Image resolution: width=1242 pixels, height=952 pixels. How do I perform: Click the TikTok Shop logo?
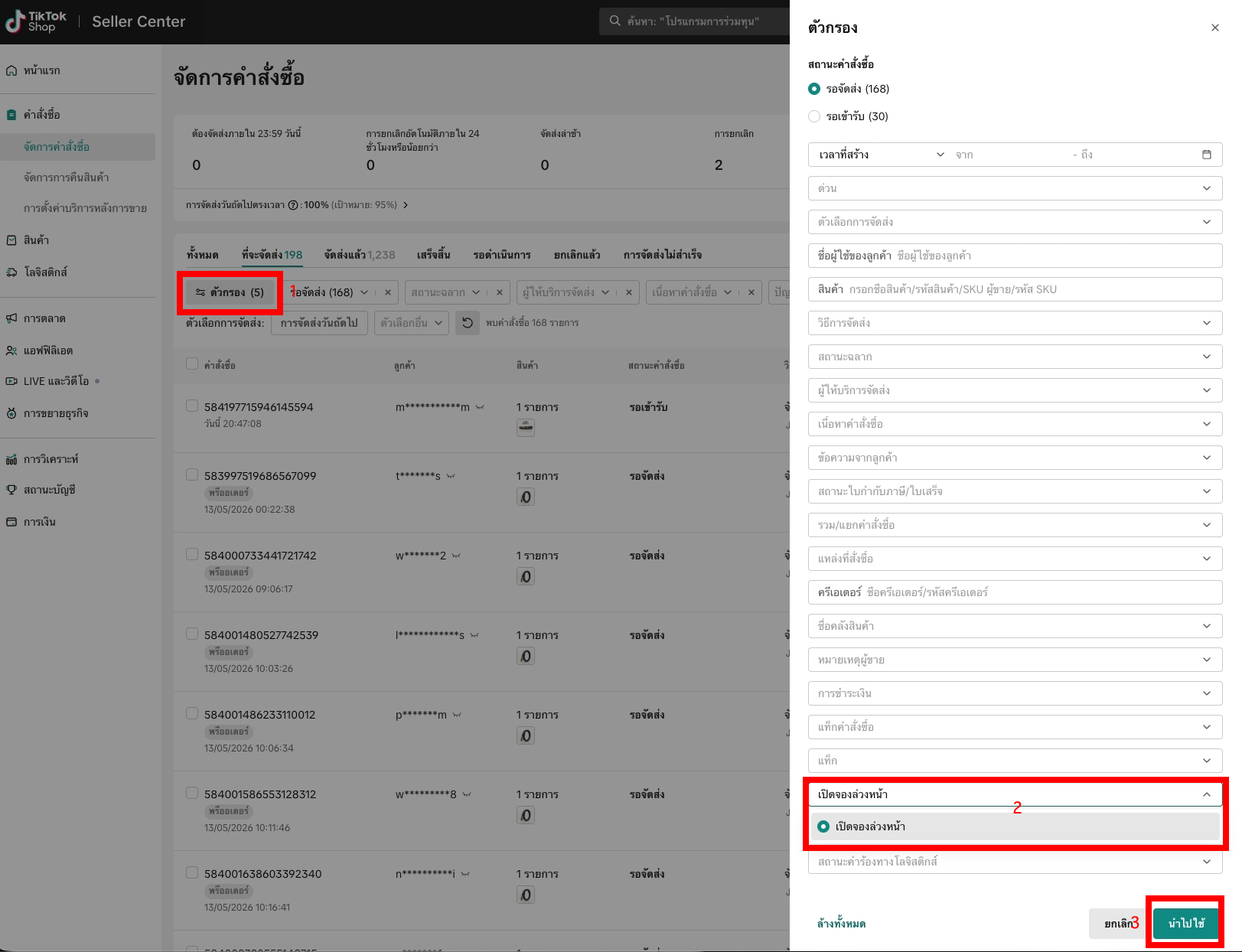pos(36,21)
